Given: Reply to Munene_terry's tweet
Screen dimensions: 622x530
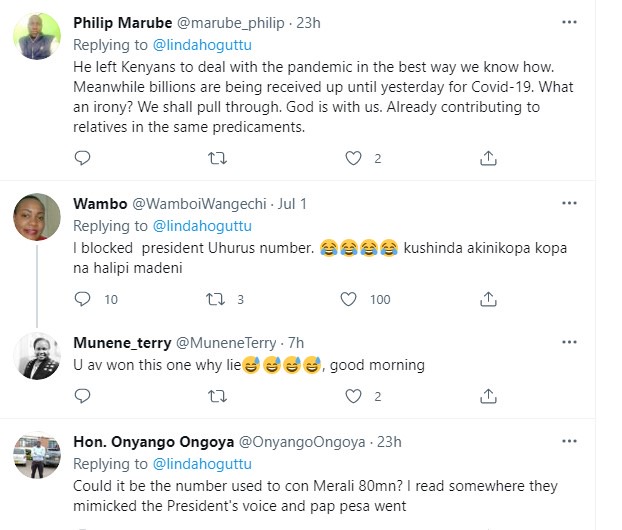Looking at the screenshot, I should [82, 397].
